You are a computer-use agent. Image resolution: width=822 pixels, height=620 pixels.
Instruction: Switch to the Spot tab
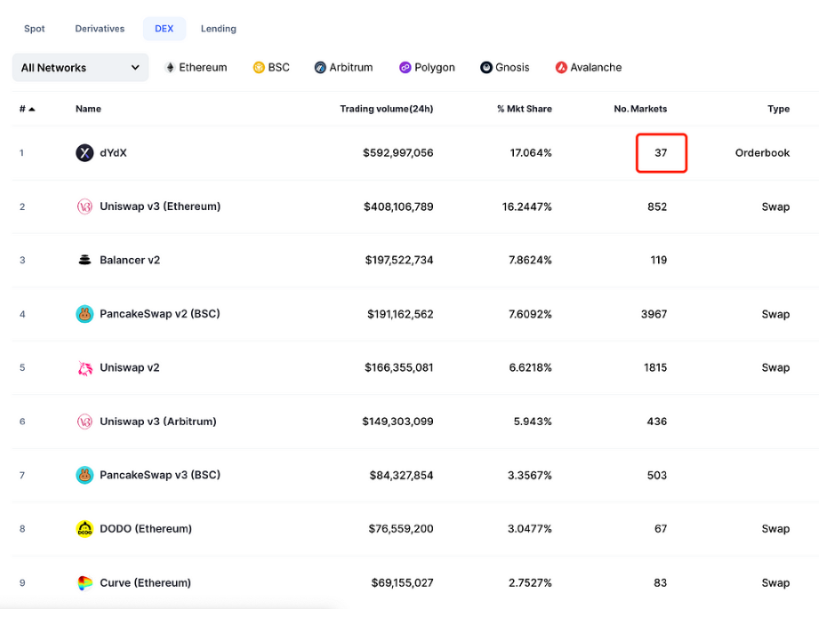click(x=35, y=29)
